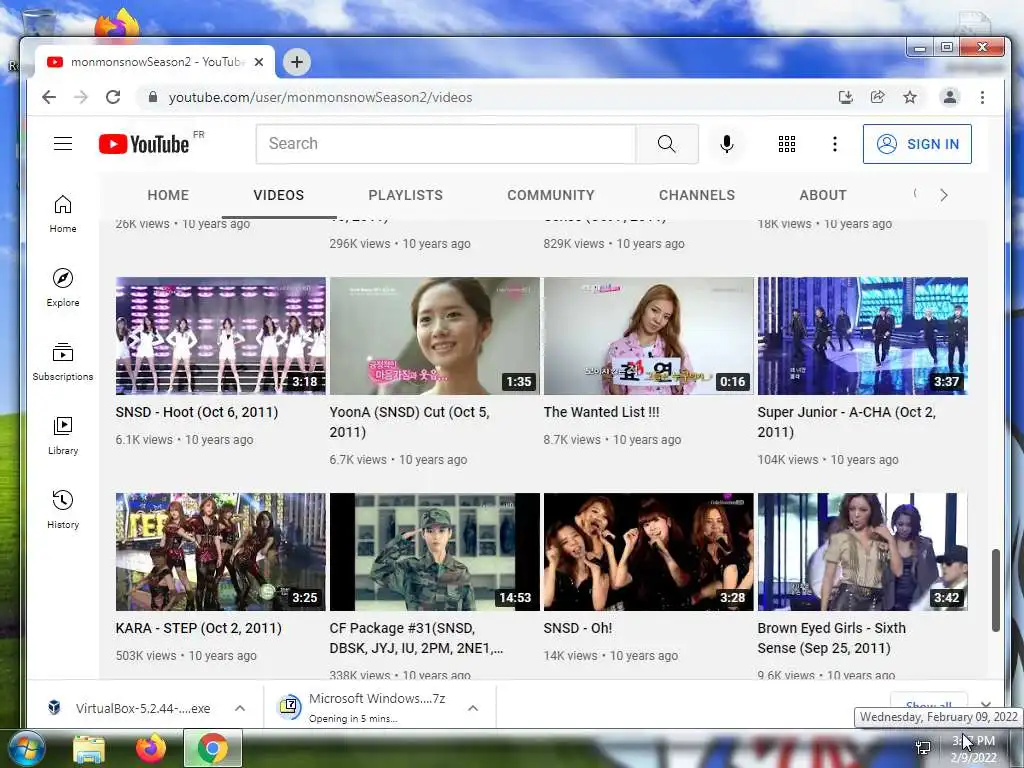Open the COMMUNITY channel tab

[551, 195]
